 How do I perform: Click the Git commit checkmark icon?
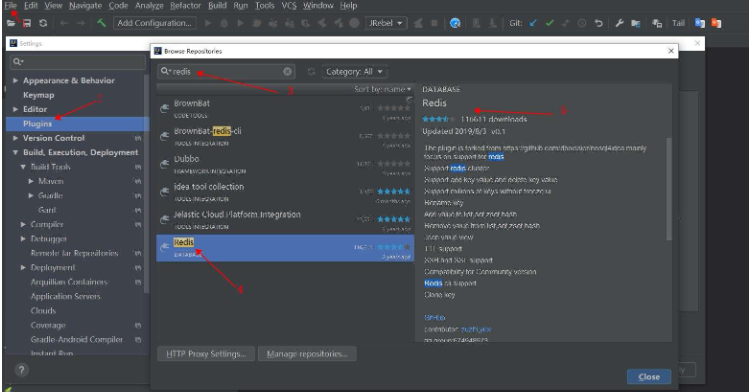549,23
